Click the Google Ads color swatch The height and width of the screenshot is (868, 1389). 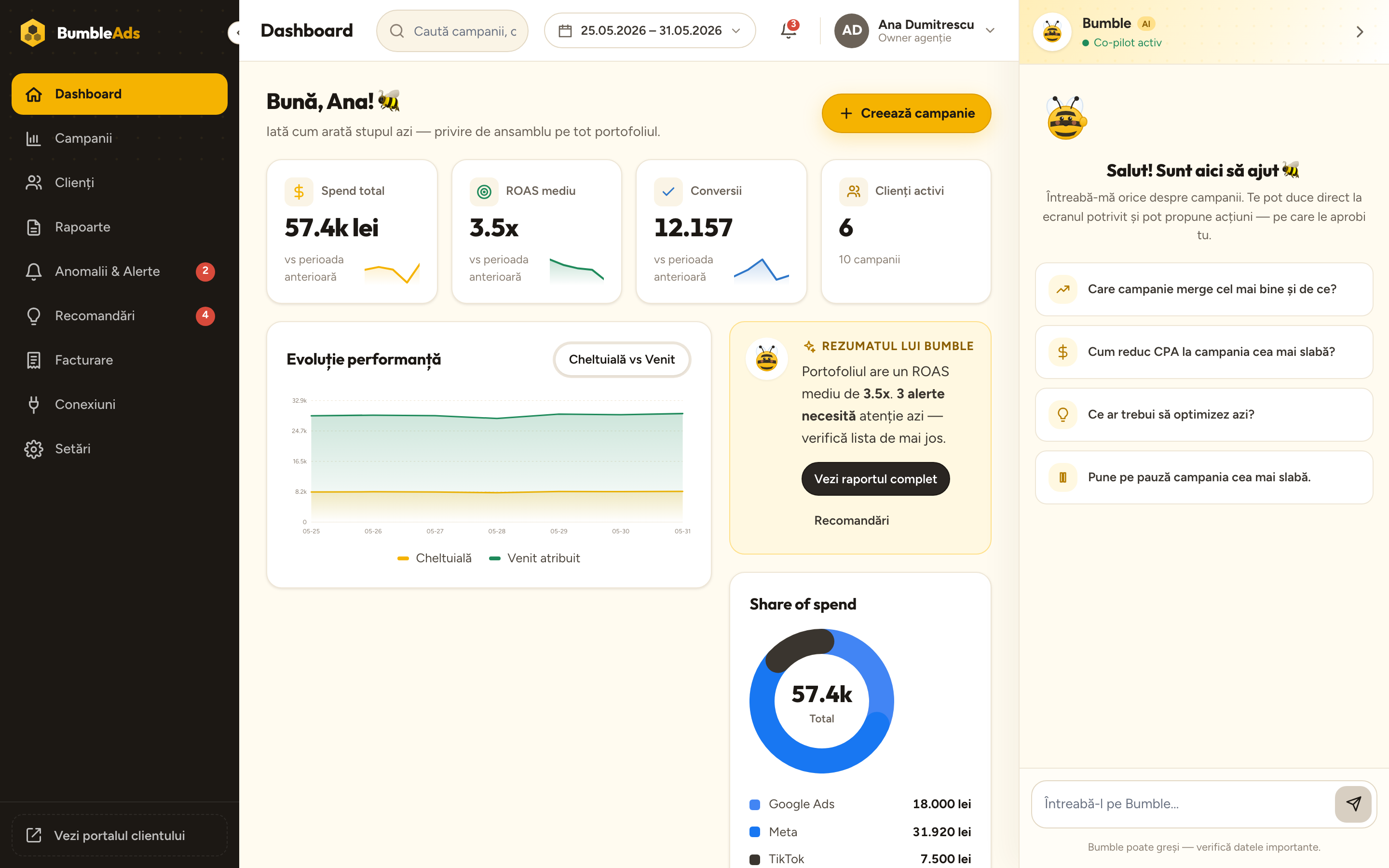(x=755, y=804)
